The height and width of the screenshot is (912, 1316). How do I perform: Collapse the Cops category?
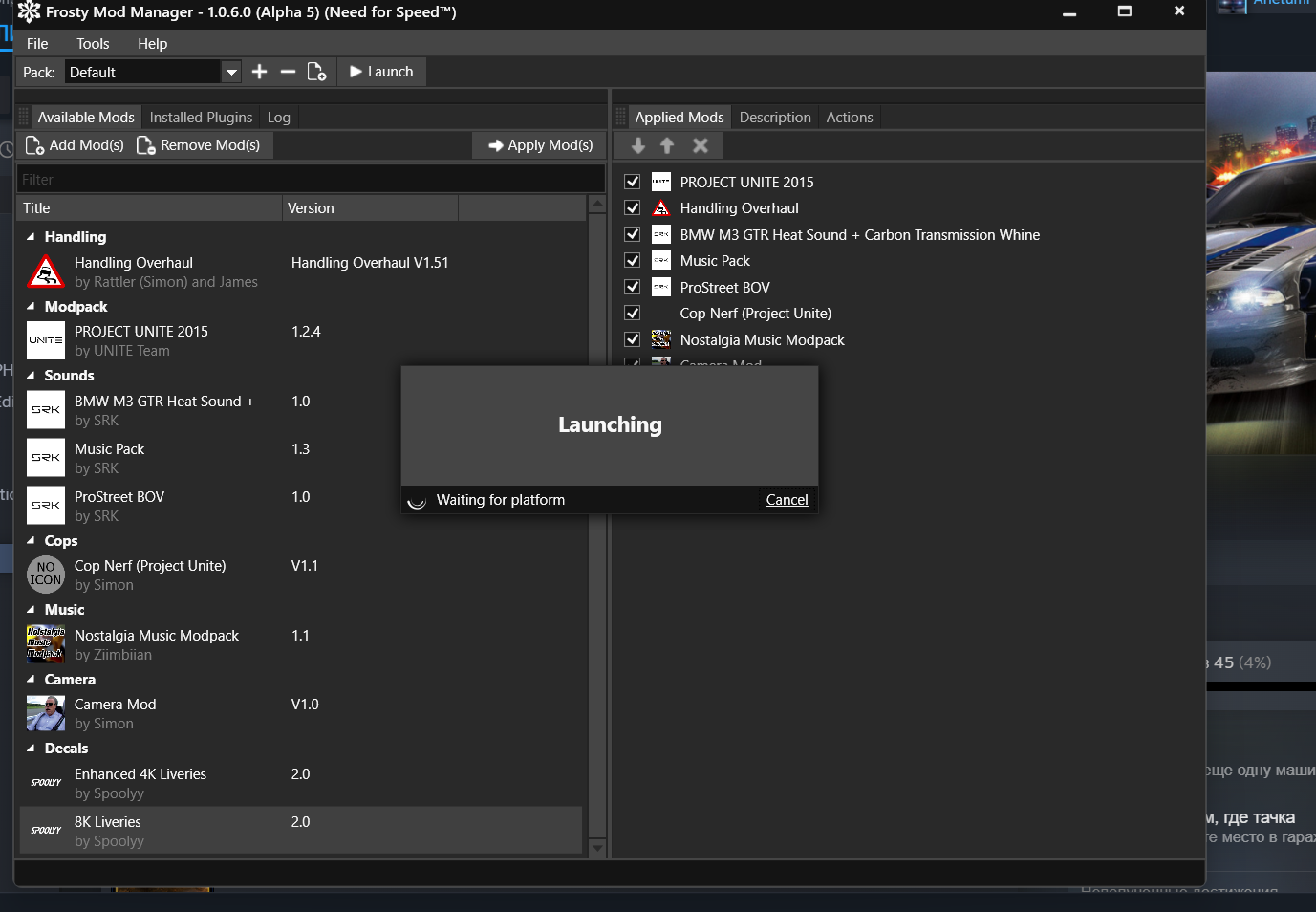coord(31,541)
